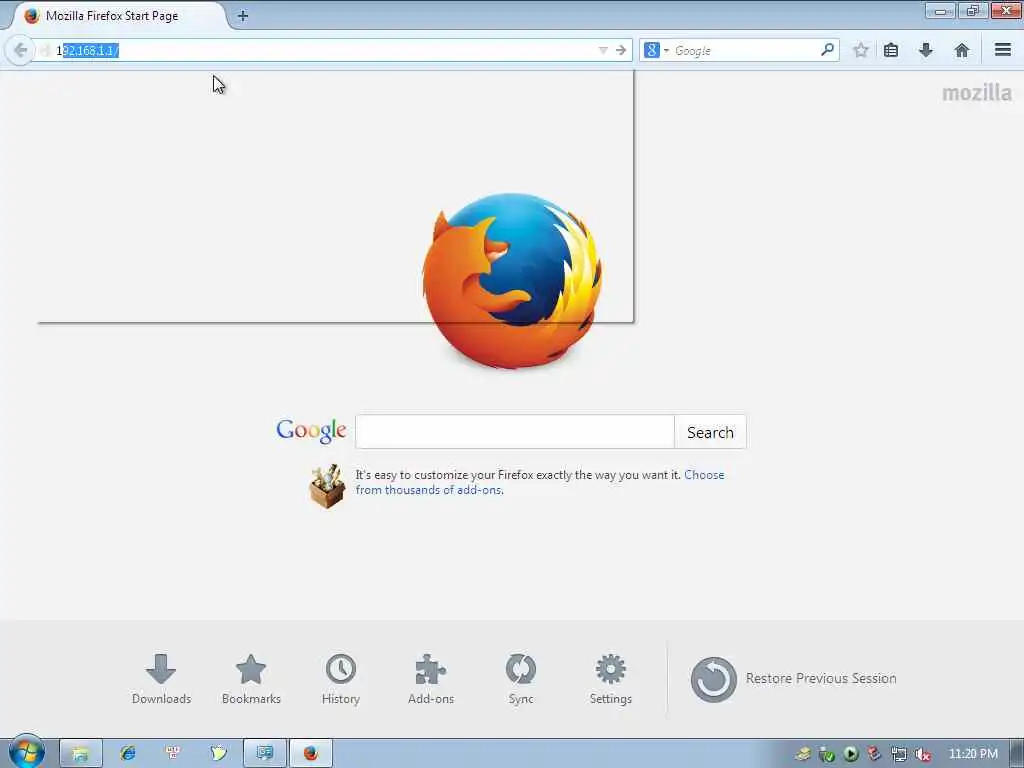Open the address bar history dropdown
Viewport: 1024px width, 768px height.
[603, 50]
